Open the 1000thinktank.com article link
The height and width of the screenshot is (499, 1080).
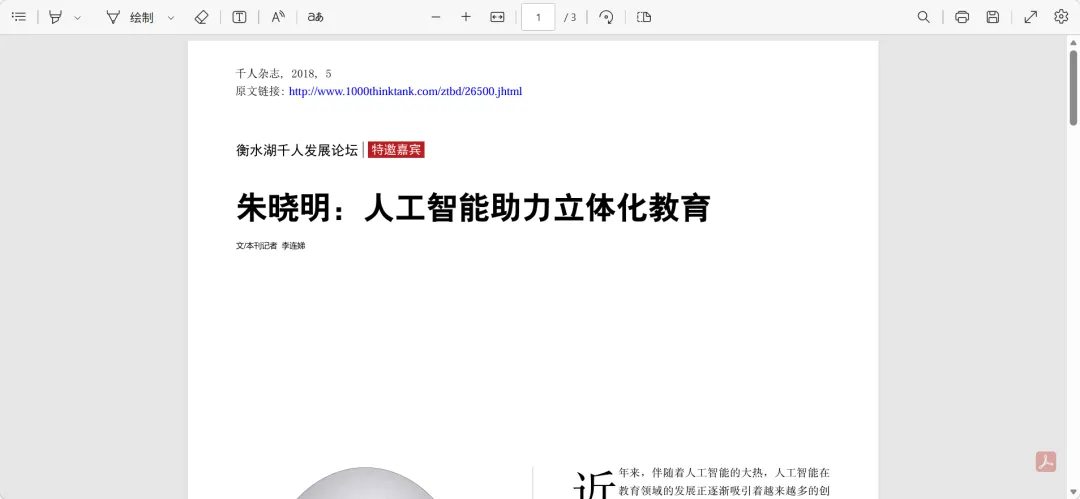pyautogui.click(x=405, y=91)
